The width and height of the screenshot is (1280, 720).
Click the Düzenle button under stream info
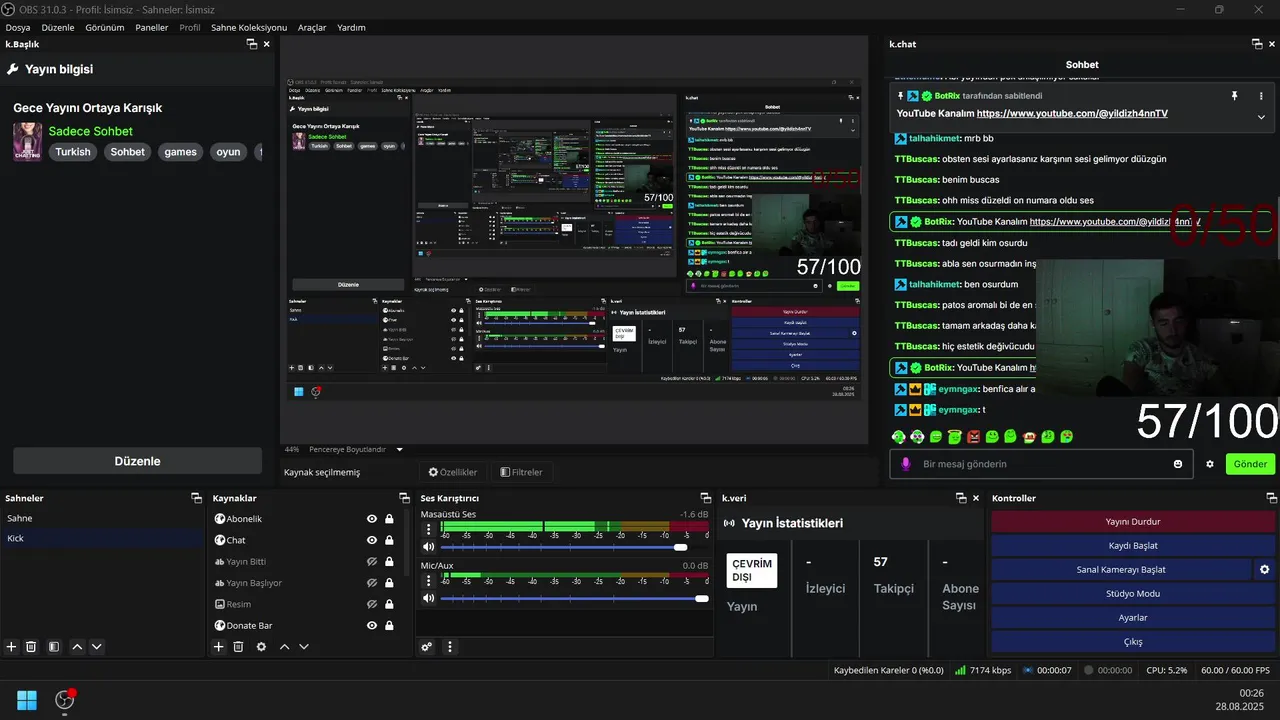click(x=137, y=461)
